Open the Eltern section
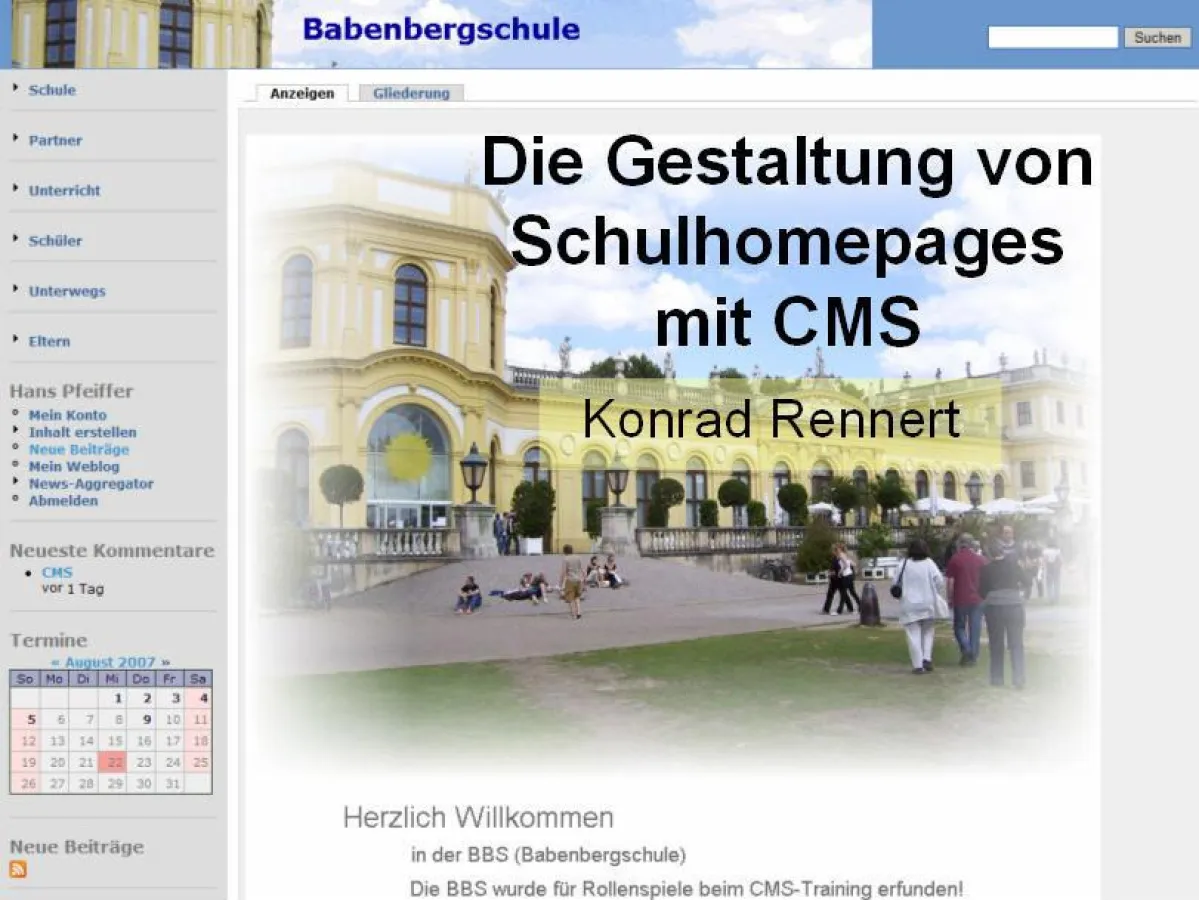 click(49, 341)
